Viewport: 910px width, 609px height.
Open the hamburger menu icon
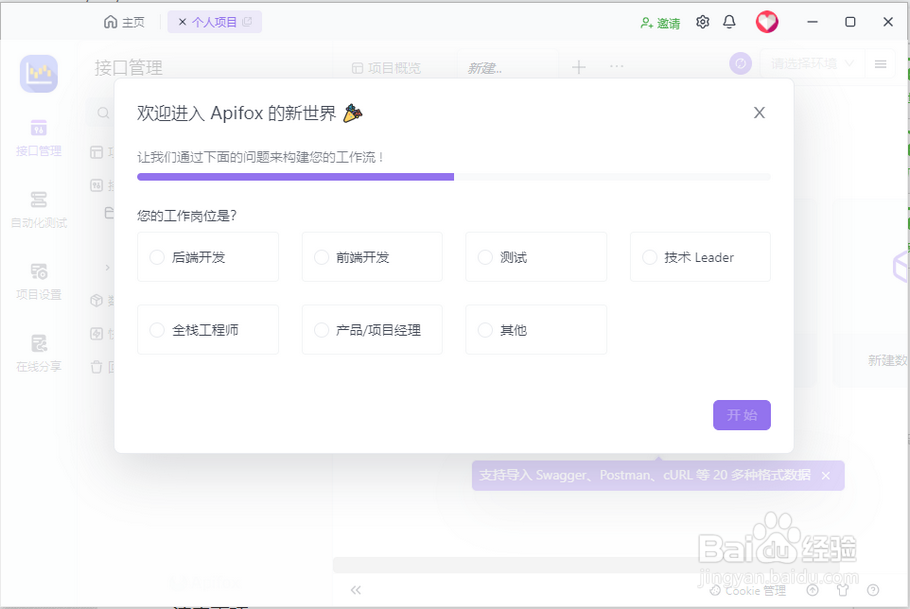tap(880, 64)
